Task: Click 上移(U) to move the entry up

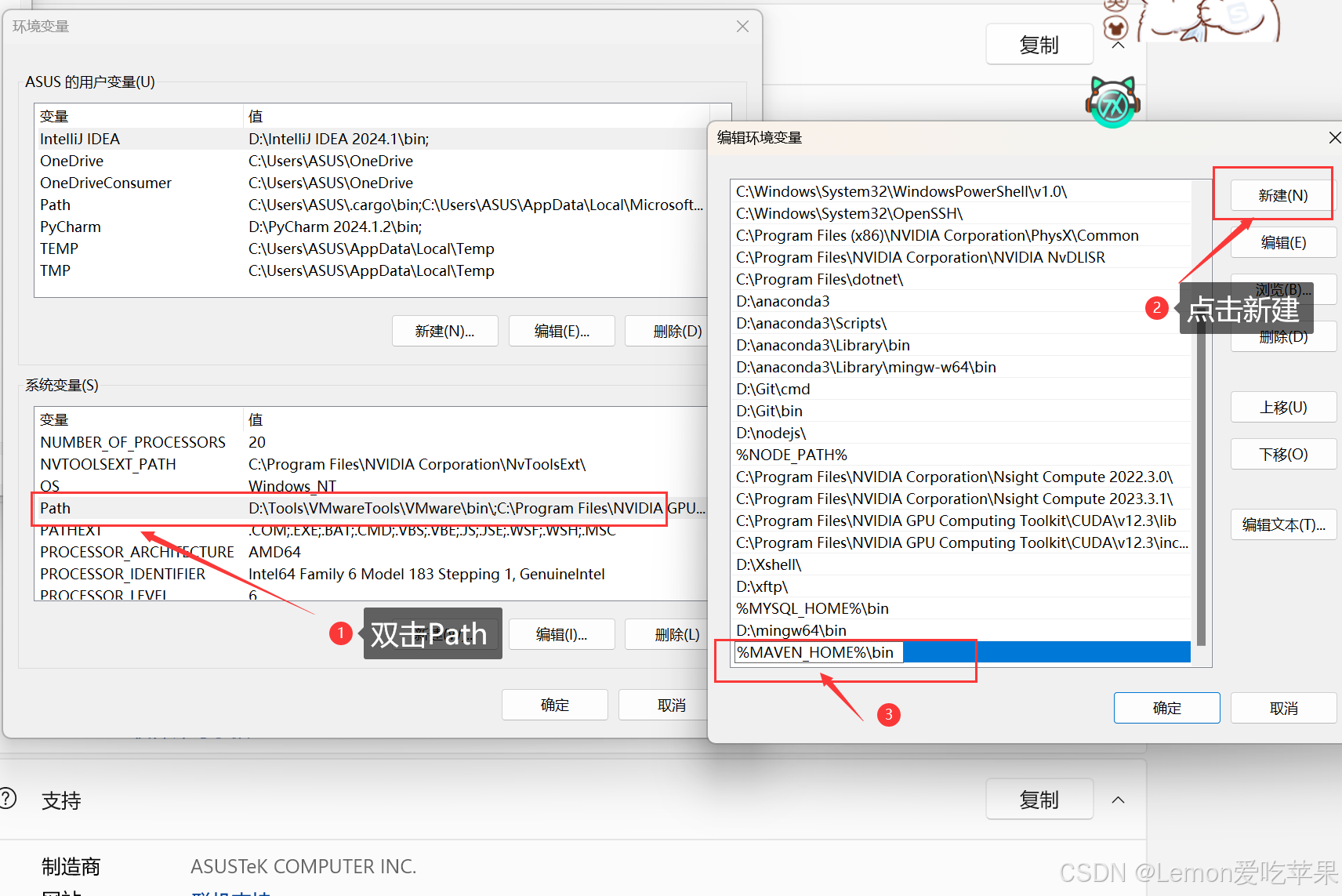Action: click(x=1282, y=407)
